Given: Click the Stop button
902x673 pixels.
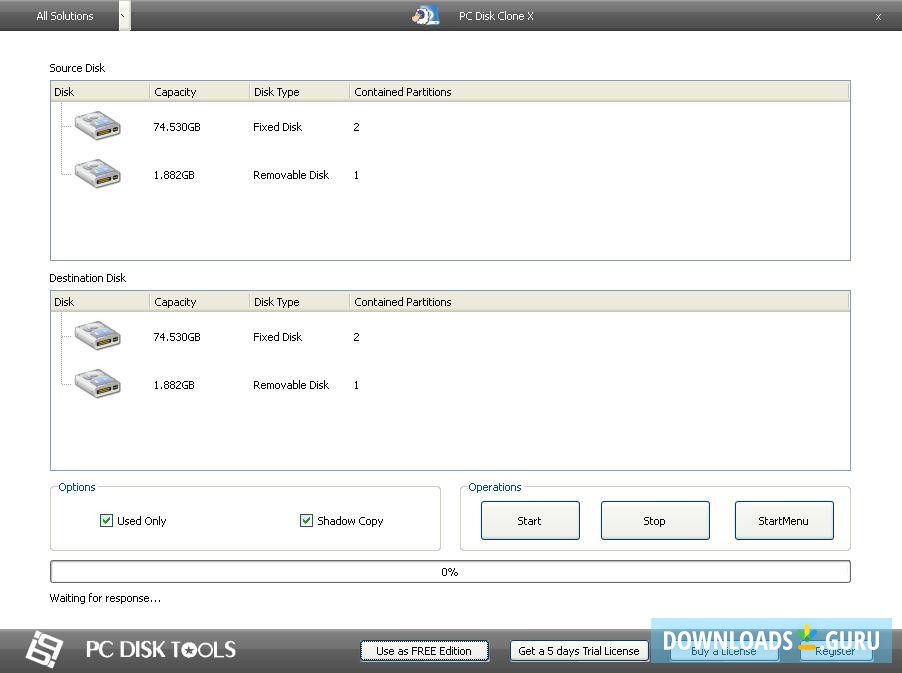Looking at the screenshot, I should 655,521.
